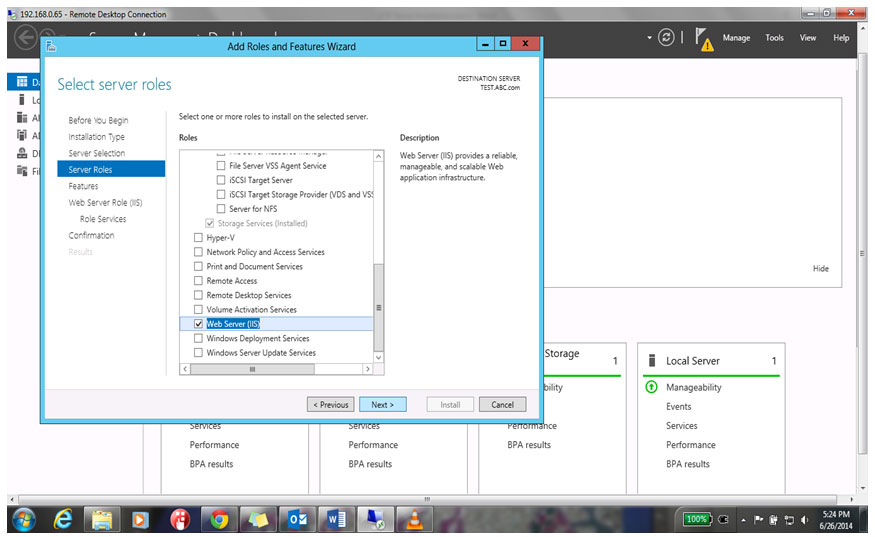Open Local Server tile header
This screenshot has height=537, width=875.
click(693, 361)
